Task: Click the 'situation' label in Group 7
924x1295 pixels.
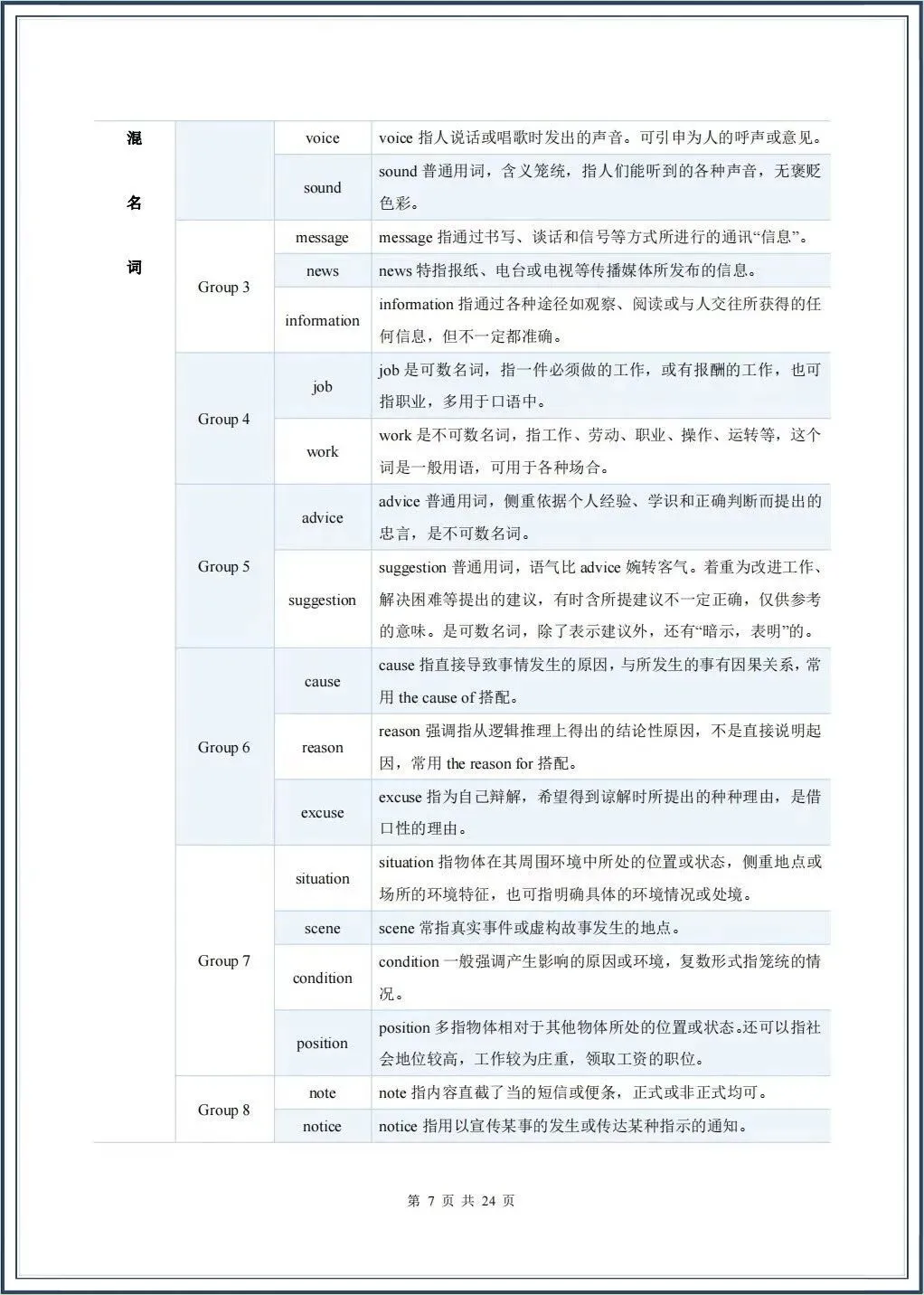Action: coord(323,878)
